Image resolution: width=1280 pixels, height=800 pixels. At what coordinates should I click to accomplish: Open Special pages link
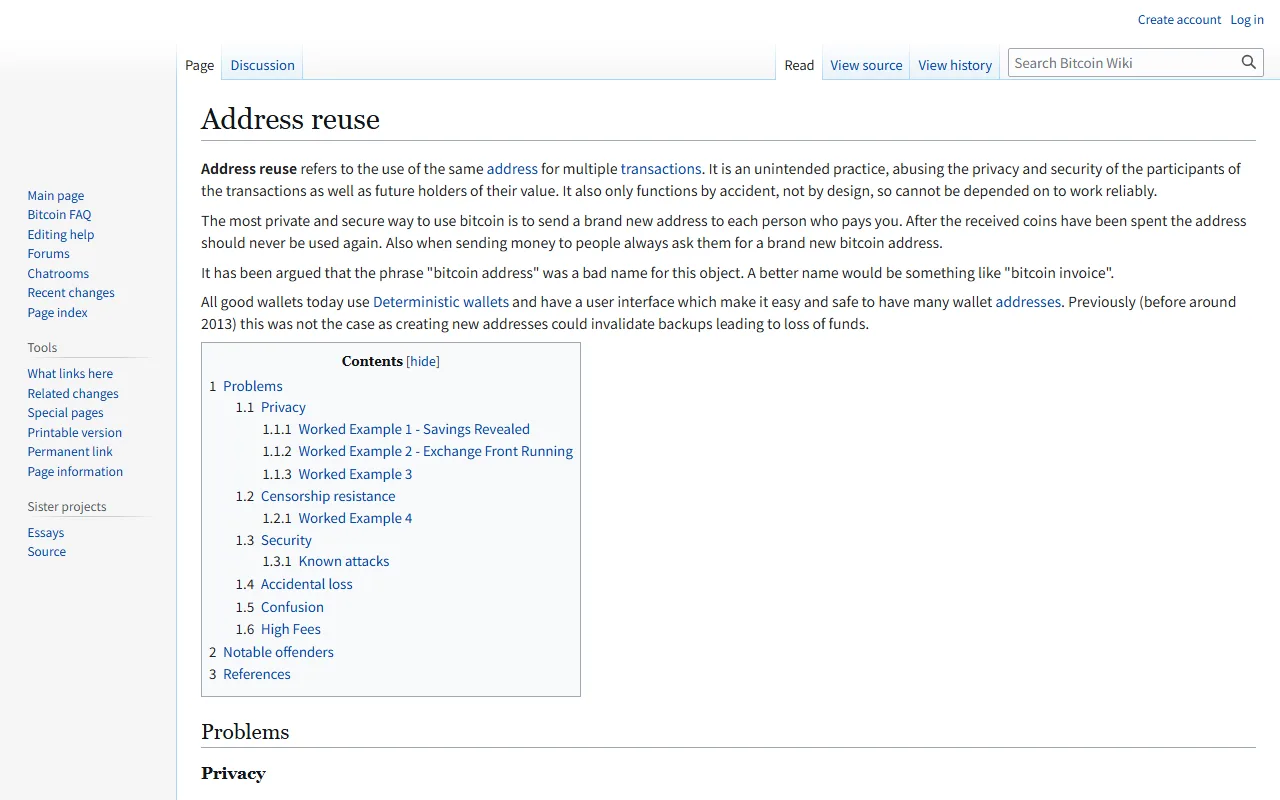66,413
